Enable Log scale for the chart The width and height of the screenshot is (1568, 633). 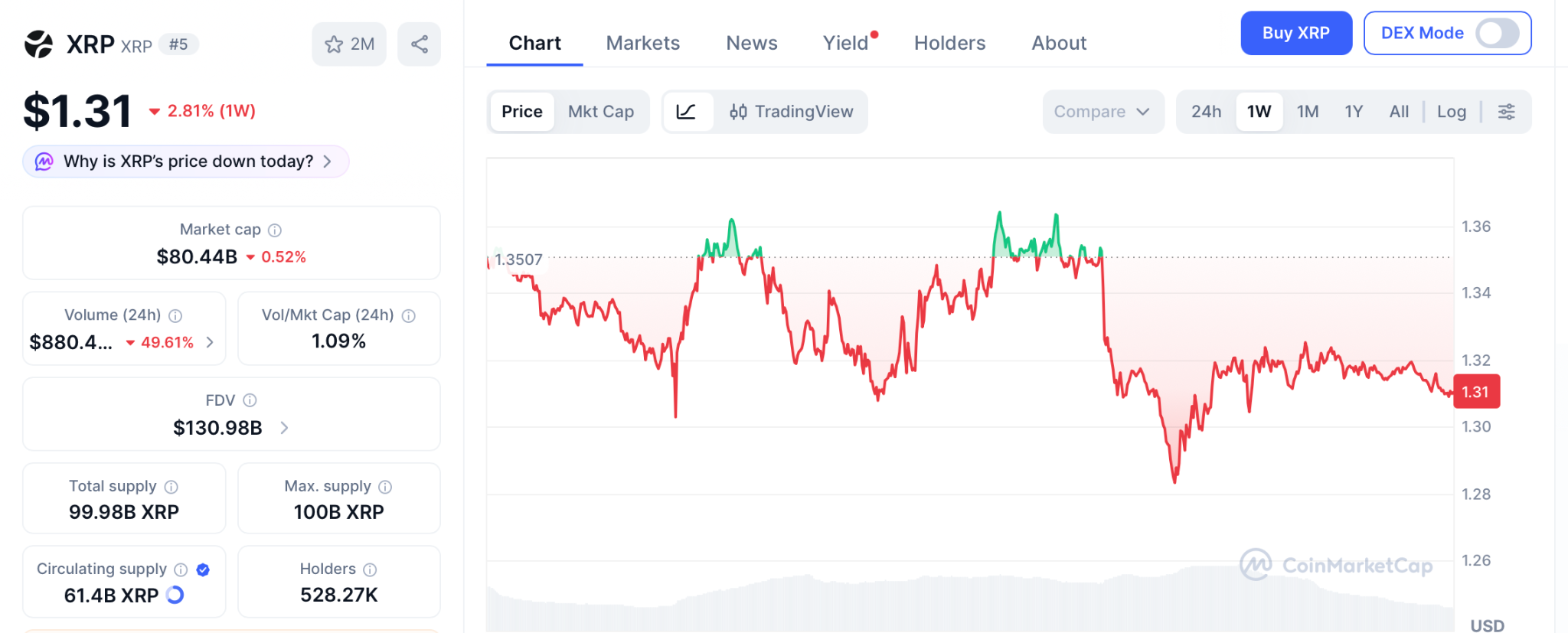pyautogui.click(x=1452, y=112)
